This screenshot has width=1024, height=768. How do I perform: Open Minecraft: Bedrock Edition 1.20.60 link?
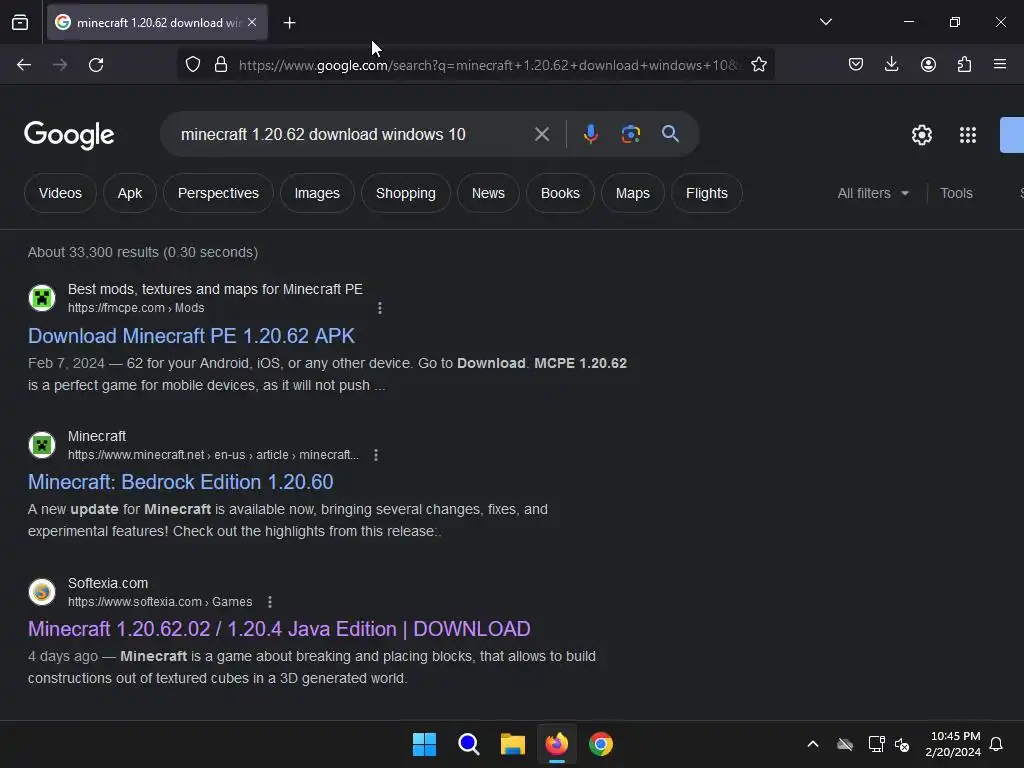(180, 482)
